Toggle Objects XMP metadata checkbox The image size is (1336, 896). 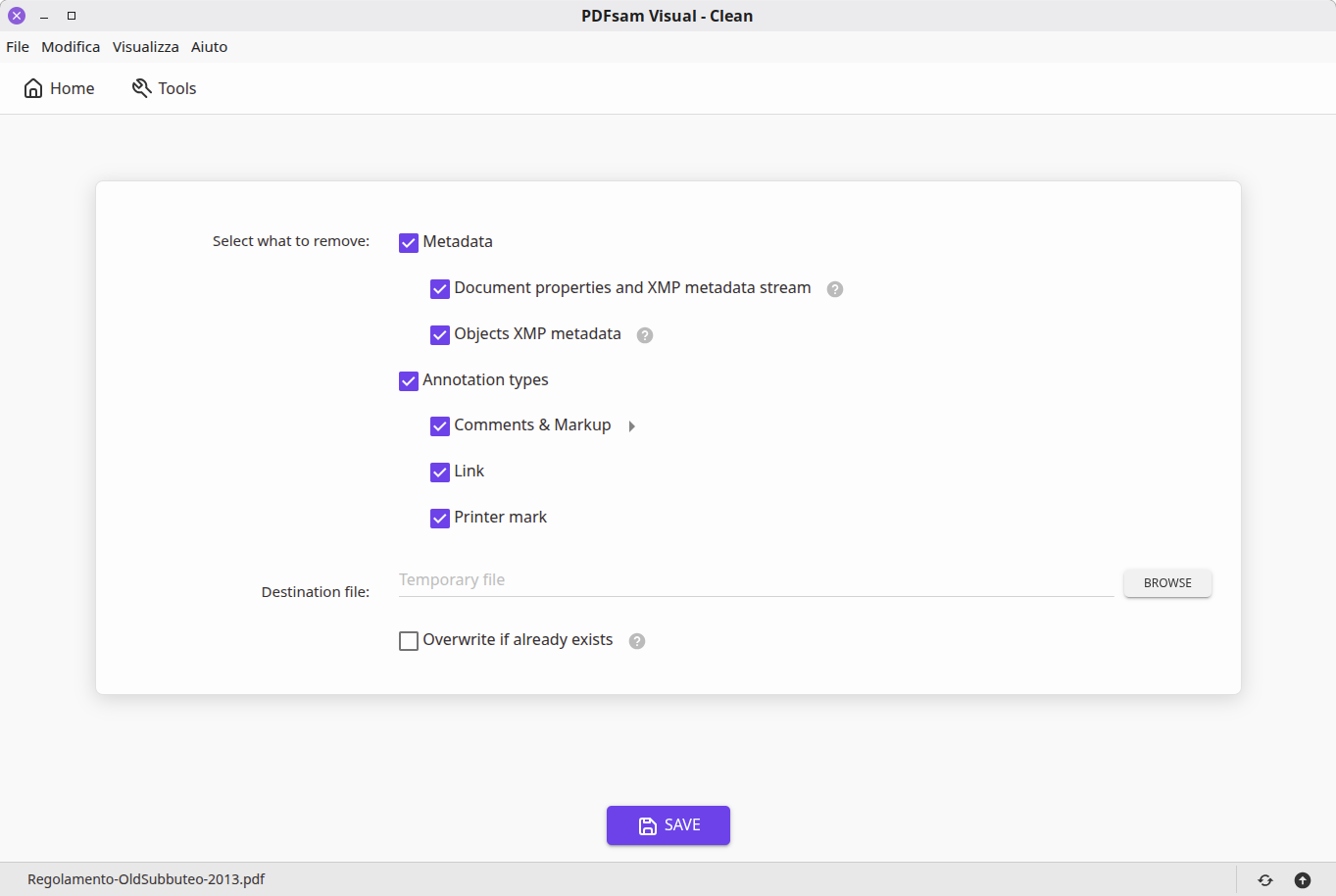click(x=440, y=335)
